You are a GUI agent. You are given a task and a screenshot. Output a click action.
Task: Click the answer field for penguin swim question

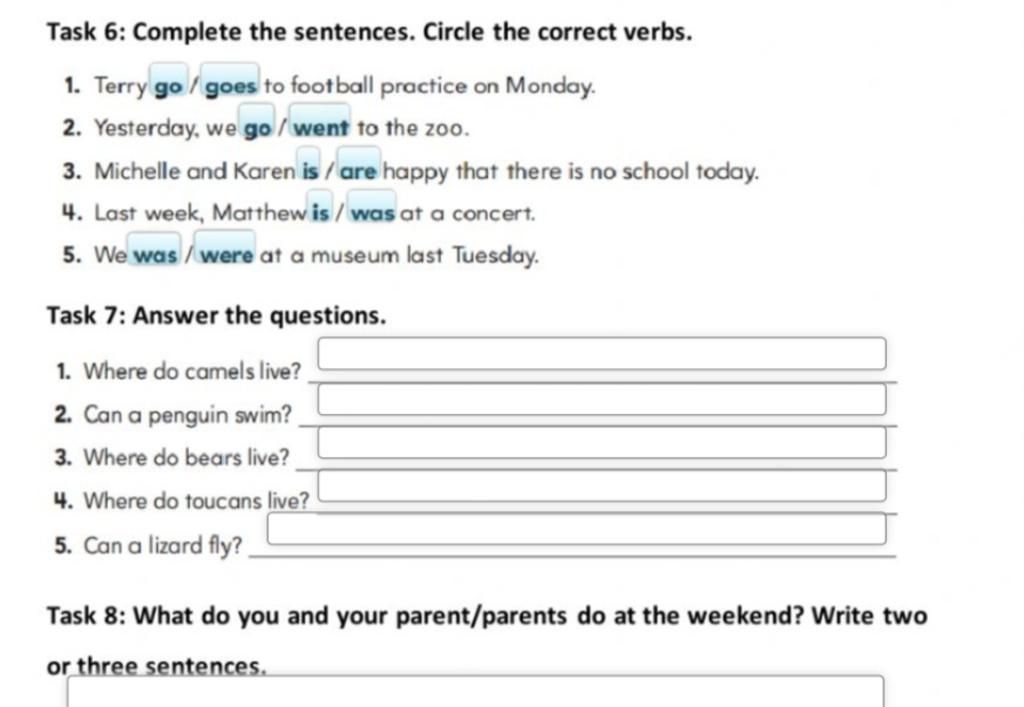click(x=602, y=400)
